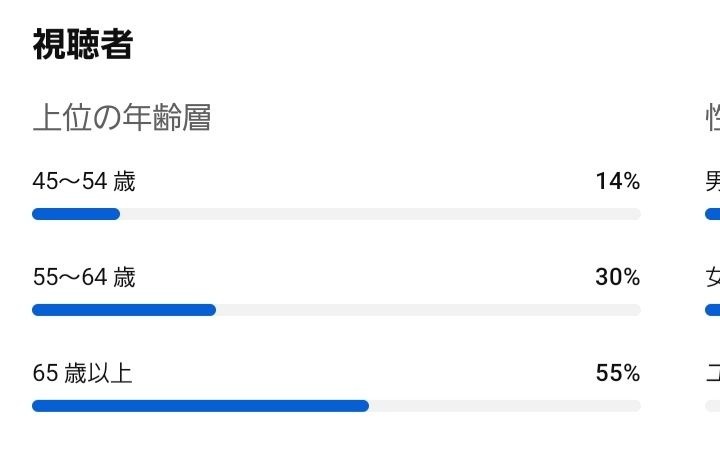Click gray unfilled part of 55〜64 歳 bar
Image resolution: width=720 pixels, height=454 pixels.
pos(428,310)
